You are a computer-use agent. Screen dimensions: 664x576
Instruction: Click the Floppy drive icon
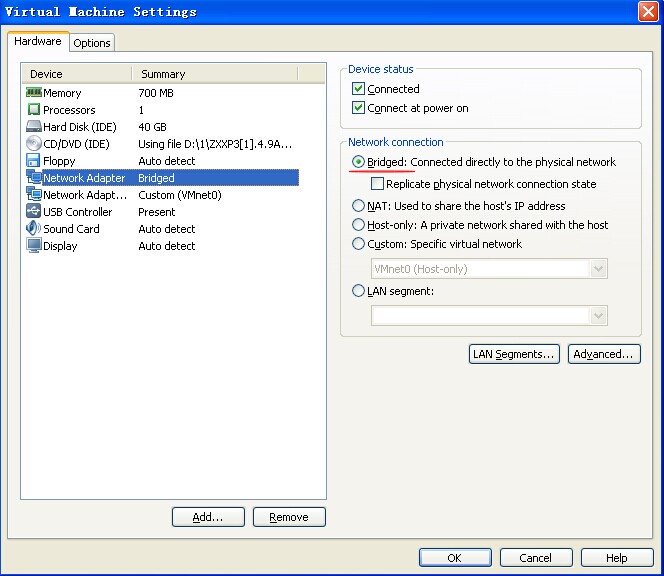pyautogui.click(x=33, y=160)
